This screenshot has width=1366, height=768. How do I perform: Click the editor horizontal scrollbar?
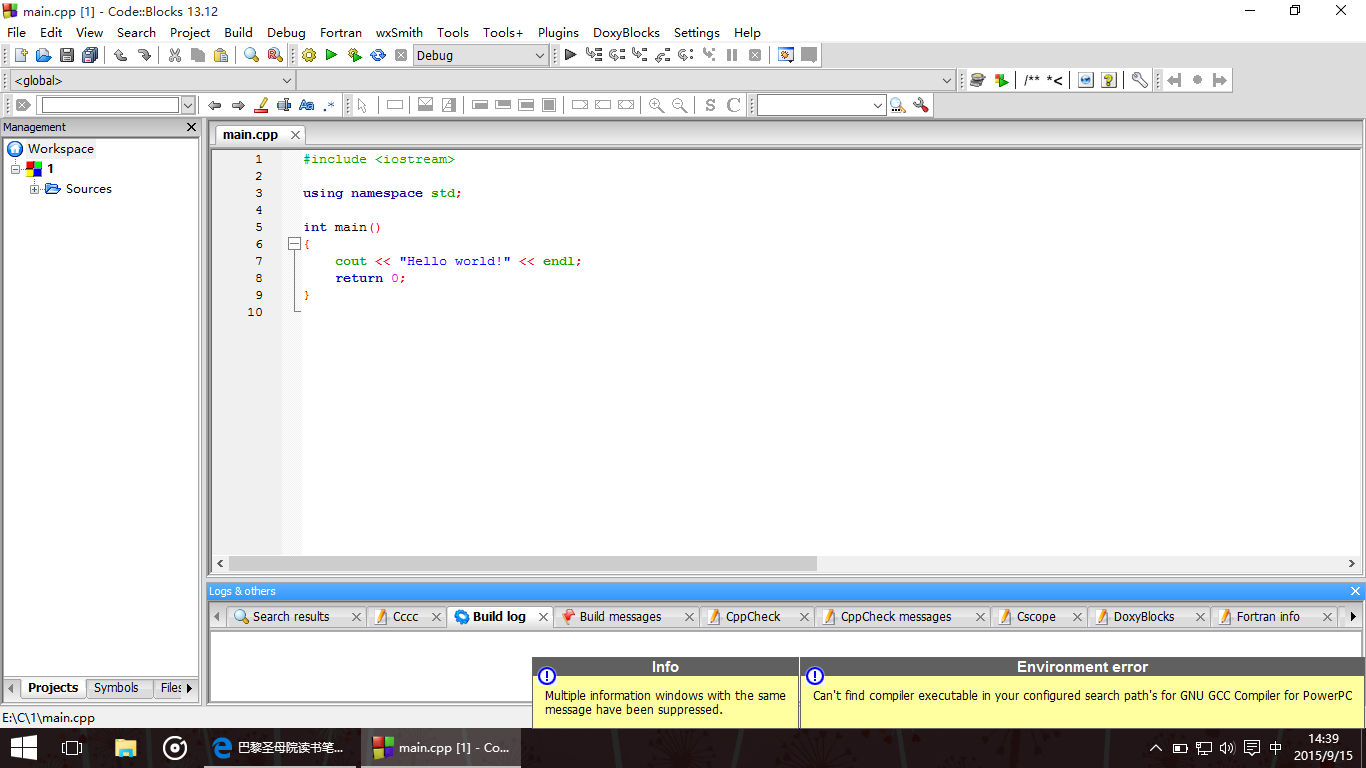522,564
